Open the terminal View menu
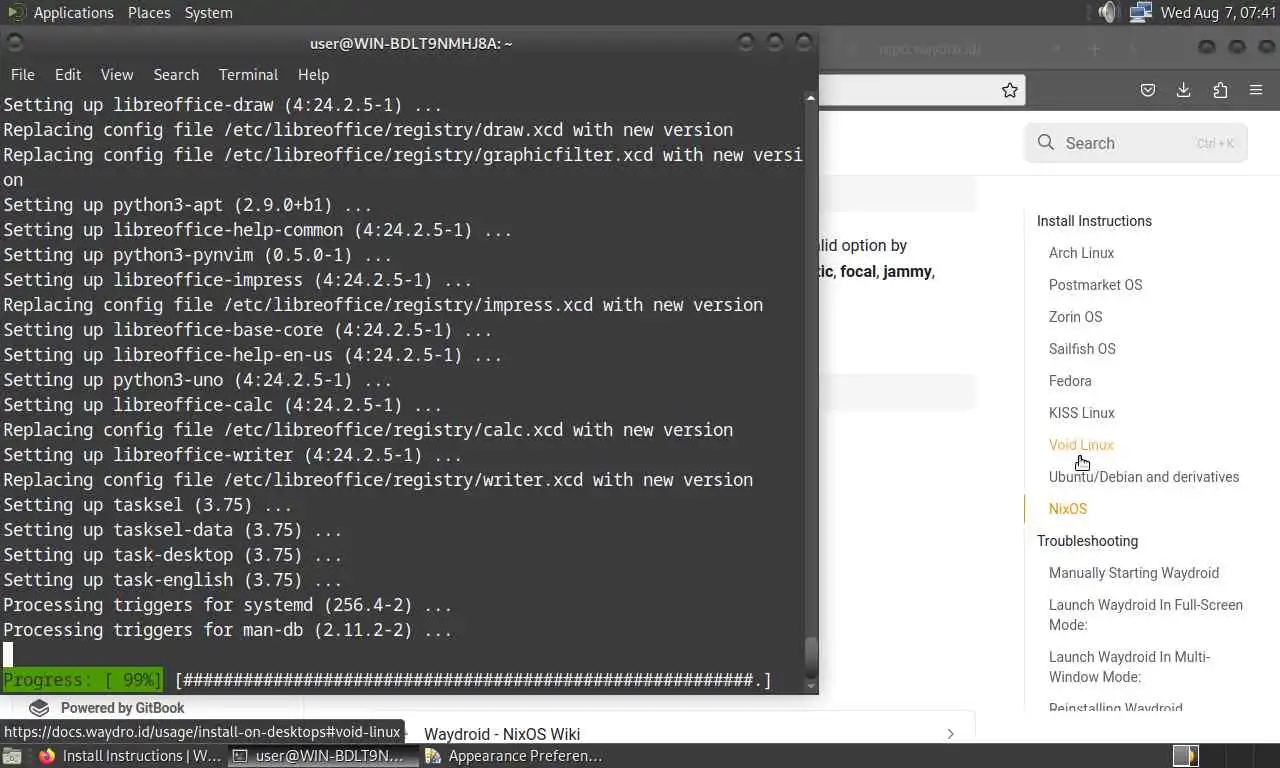Screen dimensions: 1280x768 (x=117, y=75)
